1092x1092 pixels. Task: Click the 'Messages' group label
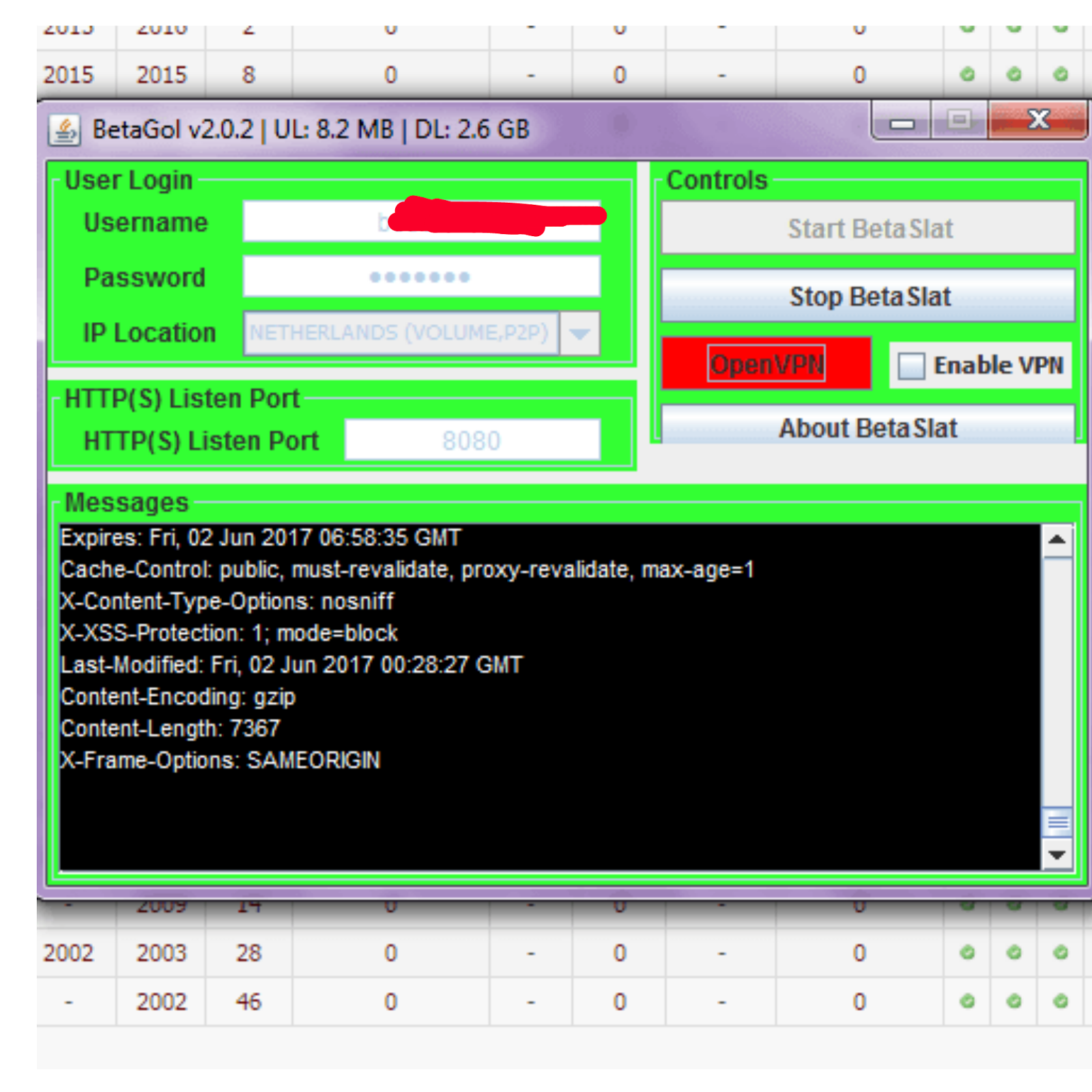(x=126, y=502)
